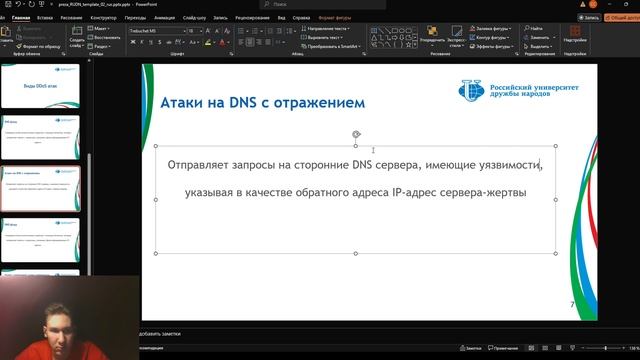The height and width of the screenshot is (360, 640).
Task: Click the text highlight color button
Action: [x=208, y=42]
